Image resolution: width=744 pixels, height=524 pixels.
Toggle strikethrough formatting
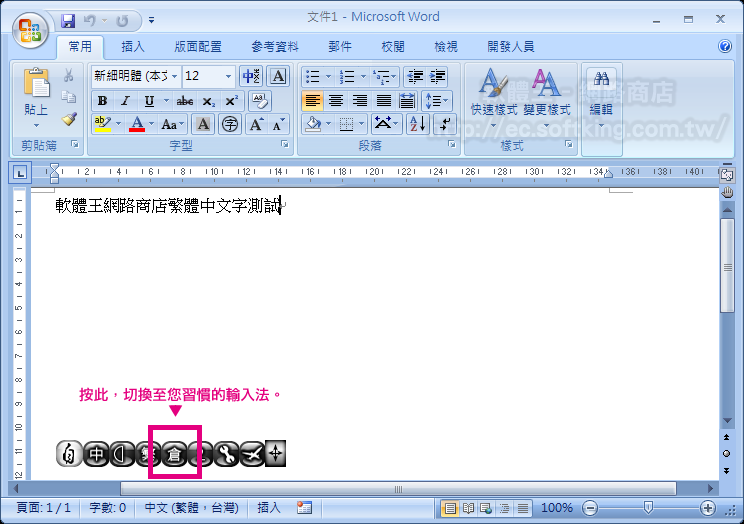click(185, 101)
